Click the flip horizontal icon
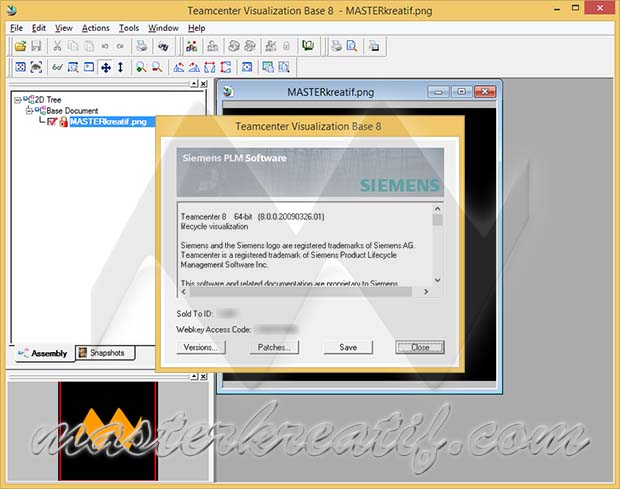 coord(210,68)
